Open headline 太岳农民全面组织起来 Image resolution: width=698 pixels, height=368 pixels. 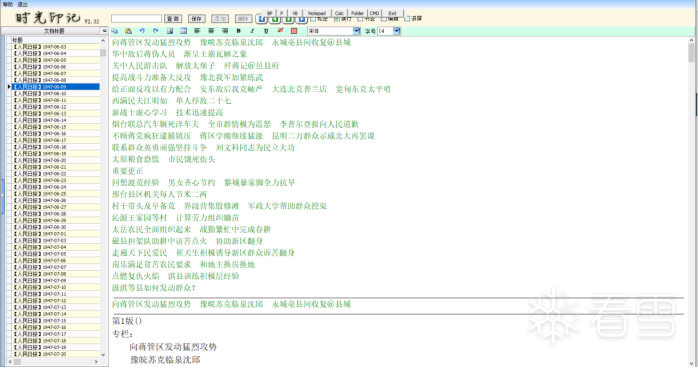point(151,229)
